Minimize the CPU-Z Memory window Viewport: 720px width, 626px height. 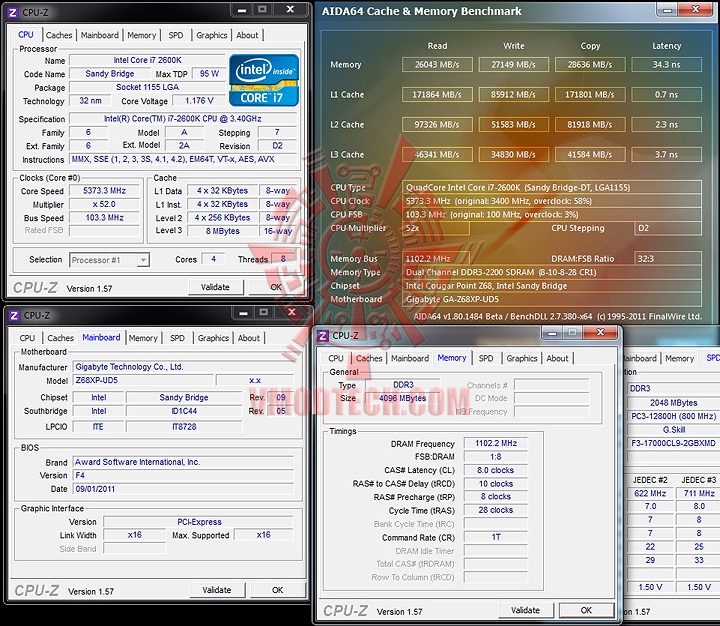click(x=552, y=333)
